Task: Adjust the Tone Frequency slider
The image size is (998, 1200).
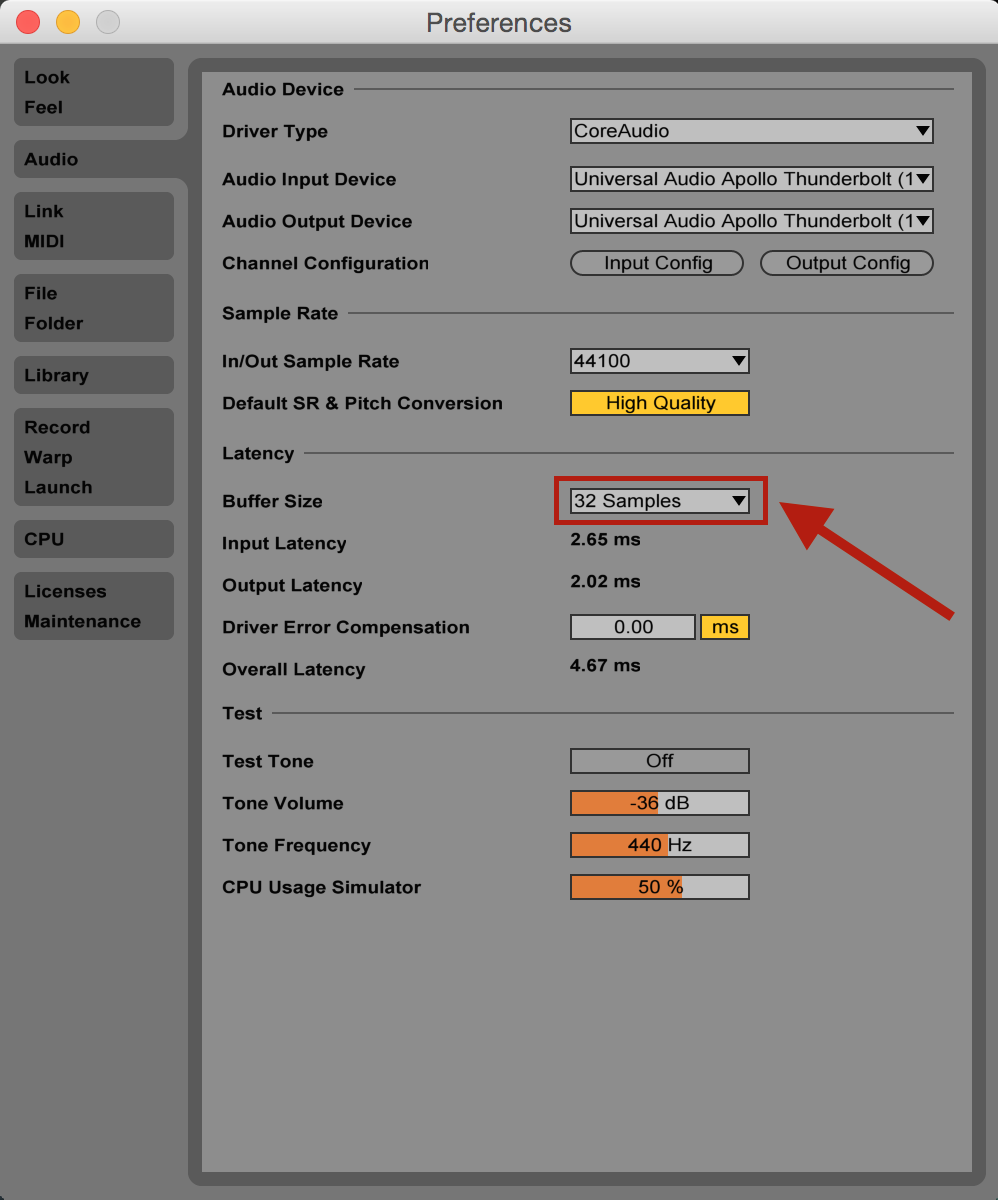Action: (x=659, y=845)
